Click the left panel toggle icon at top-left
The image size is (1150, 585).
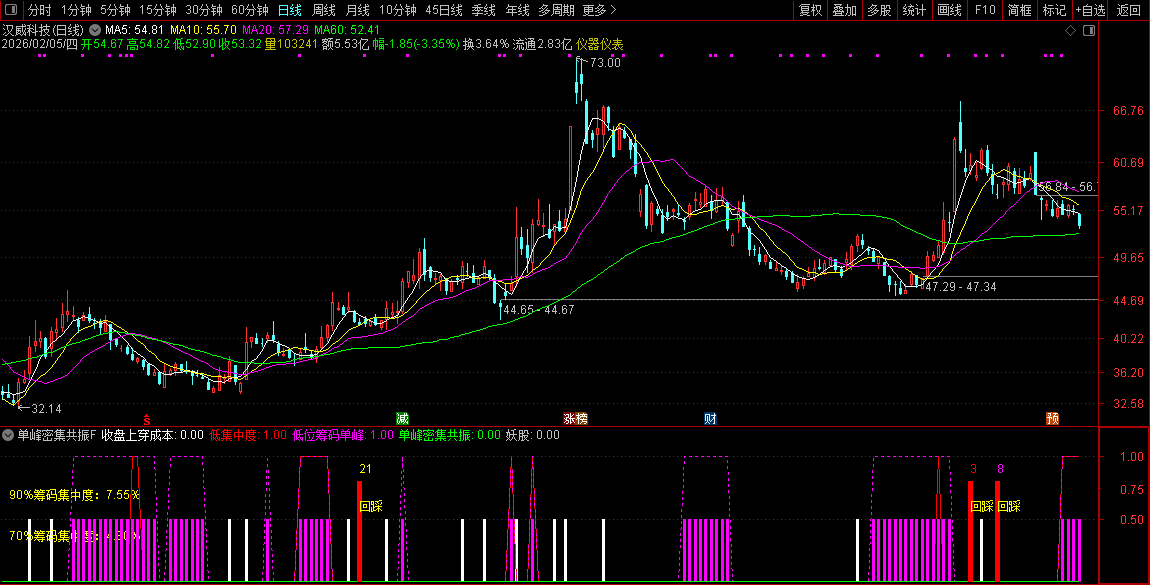[x=10, y=10]
